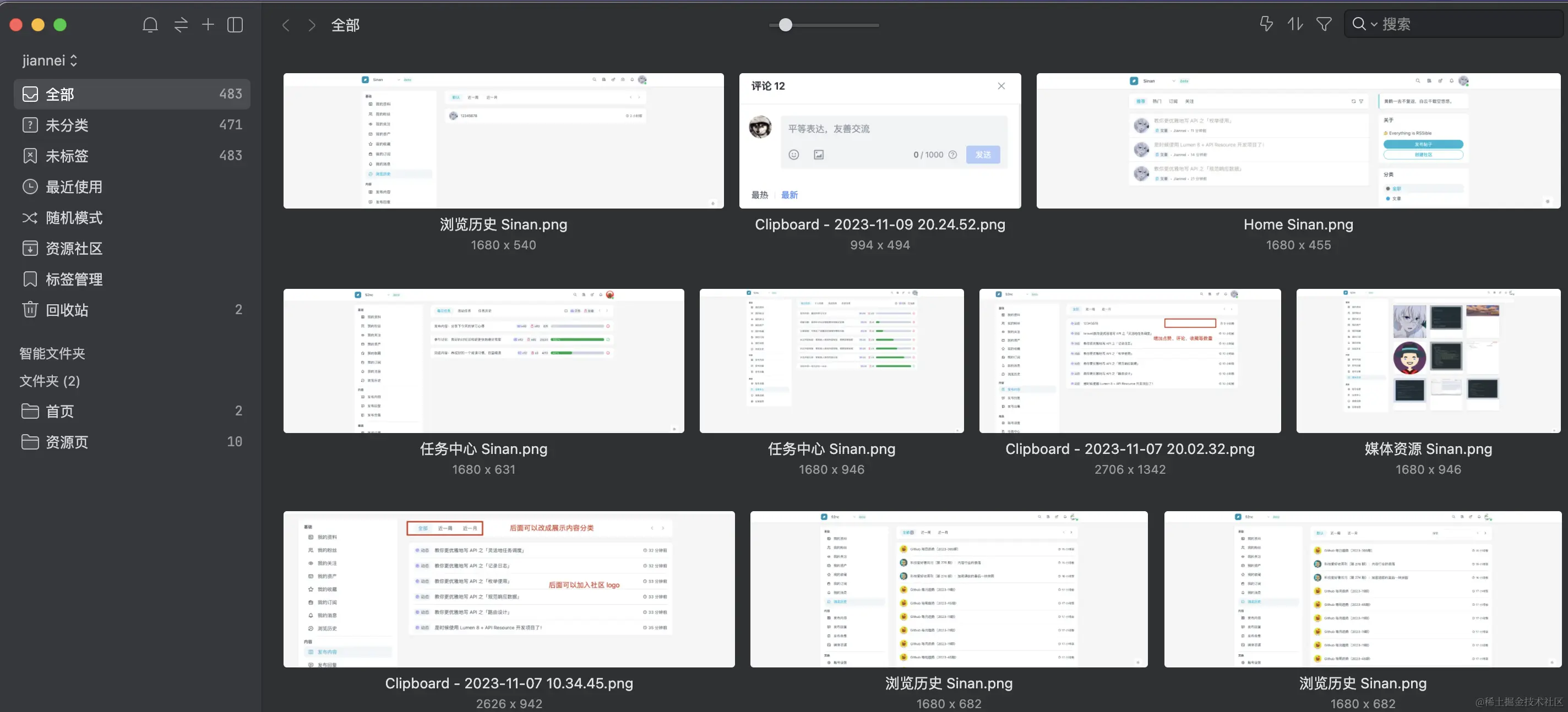Expand the 文件夹 (2) section
This screenshot has width=1568, height=712.
pos(50,381)
